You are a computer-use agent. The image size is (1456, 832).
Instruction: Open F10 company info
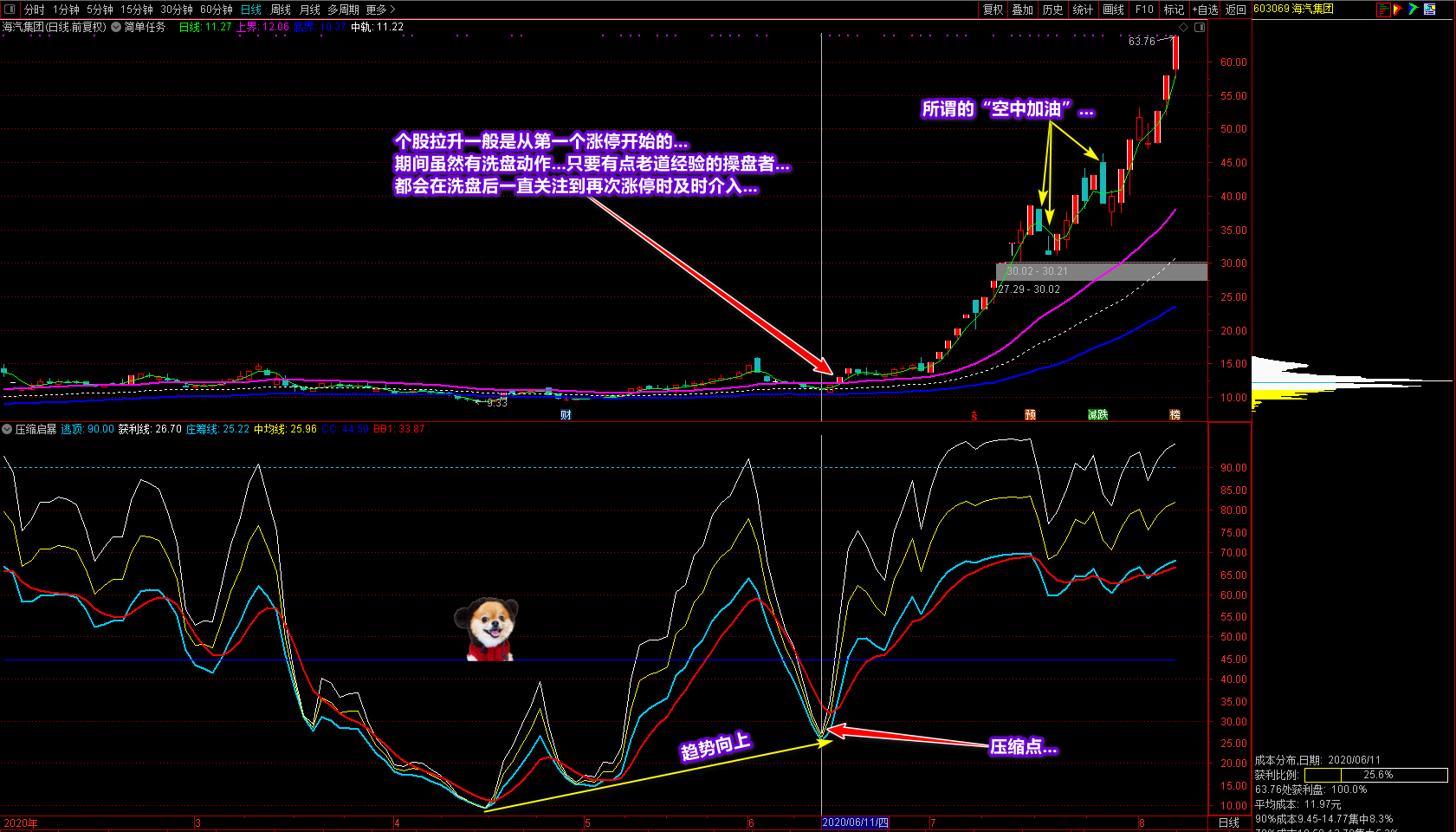pyautogui.click(x=1144, y=10)
